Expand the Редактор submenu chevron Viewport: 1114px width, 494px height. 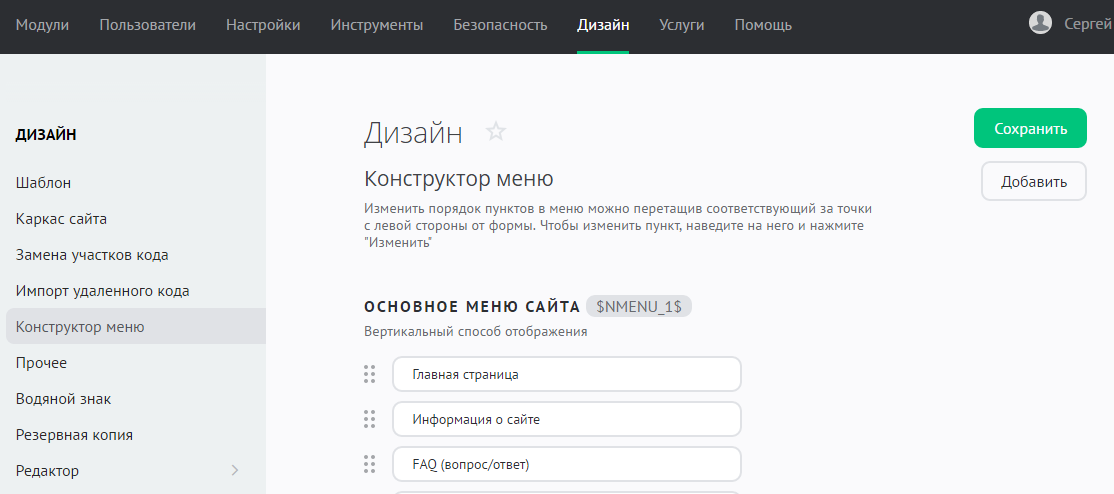click(x=235, y=470)
